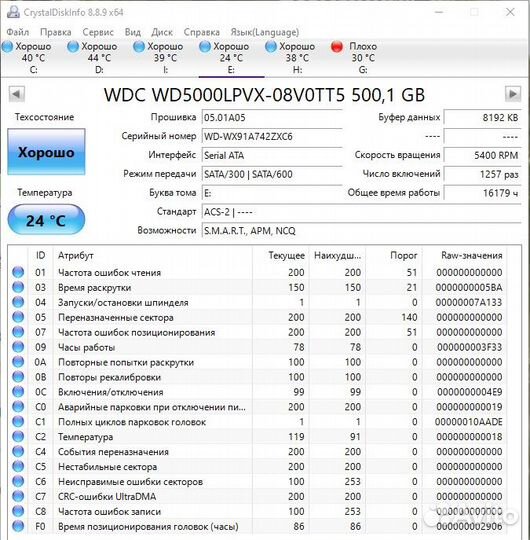Click the serial number field WD-WX91A742ZXC6
Screen dimensions: 530x540
272,136
